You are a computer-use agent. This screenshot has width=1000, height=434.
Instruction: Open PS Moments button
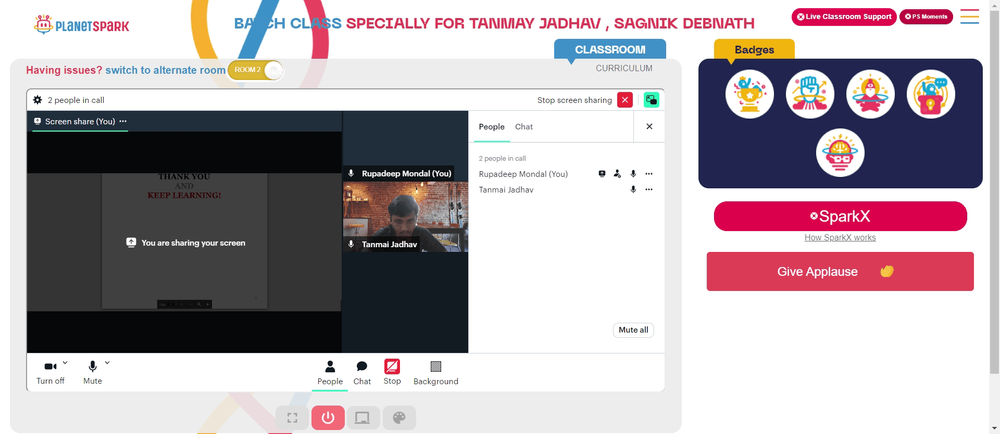[x=926, y=17]
